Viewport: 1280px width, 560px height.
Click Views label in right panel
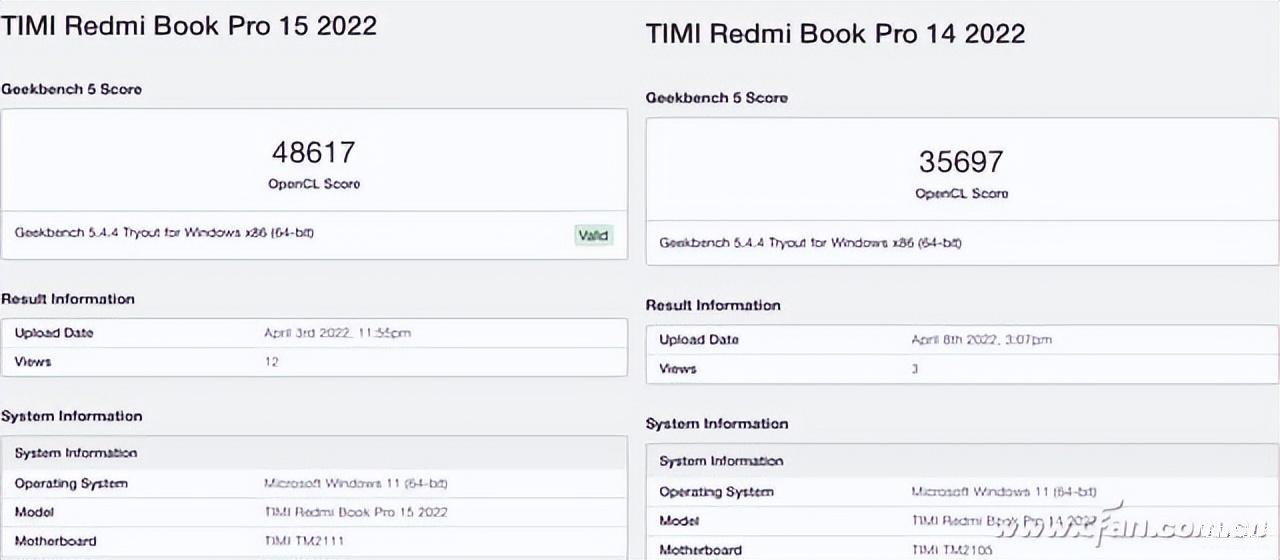(678, 369)
